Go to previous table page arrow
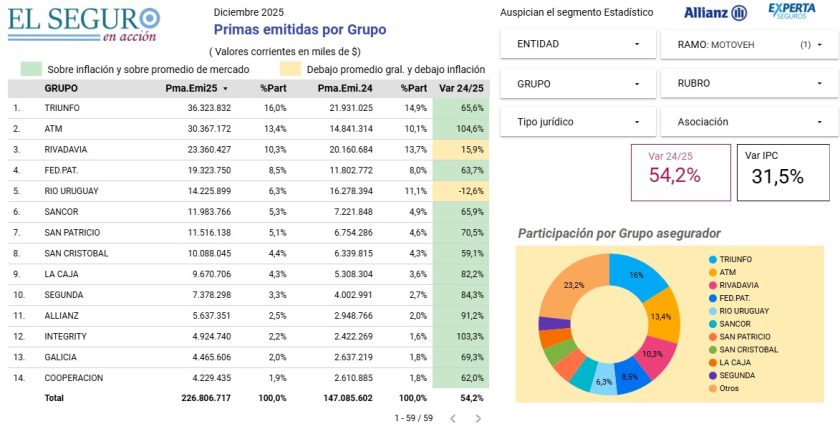The height and width of the screenshot is (424, 840). [x=453, y=418]
